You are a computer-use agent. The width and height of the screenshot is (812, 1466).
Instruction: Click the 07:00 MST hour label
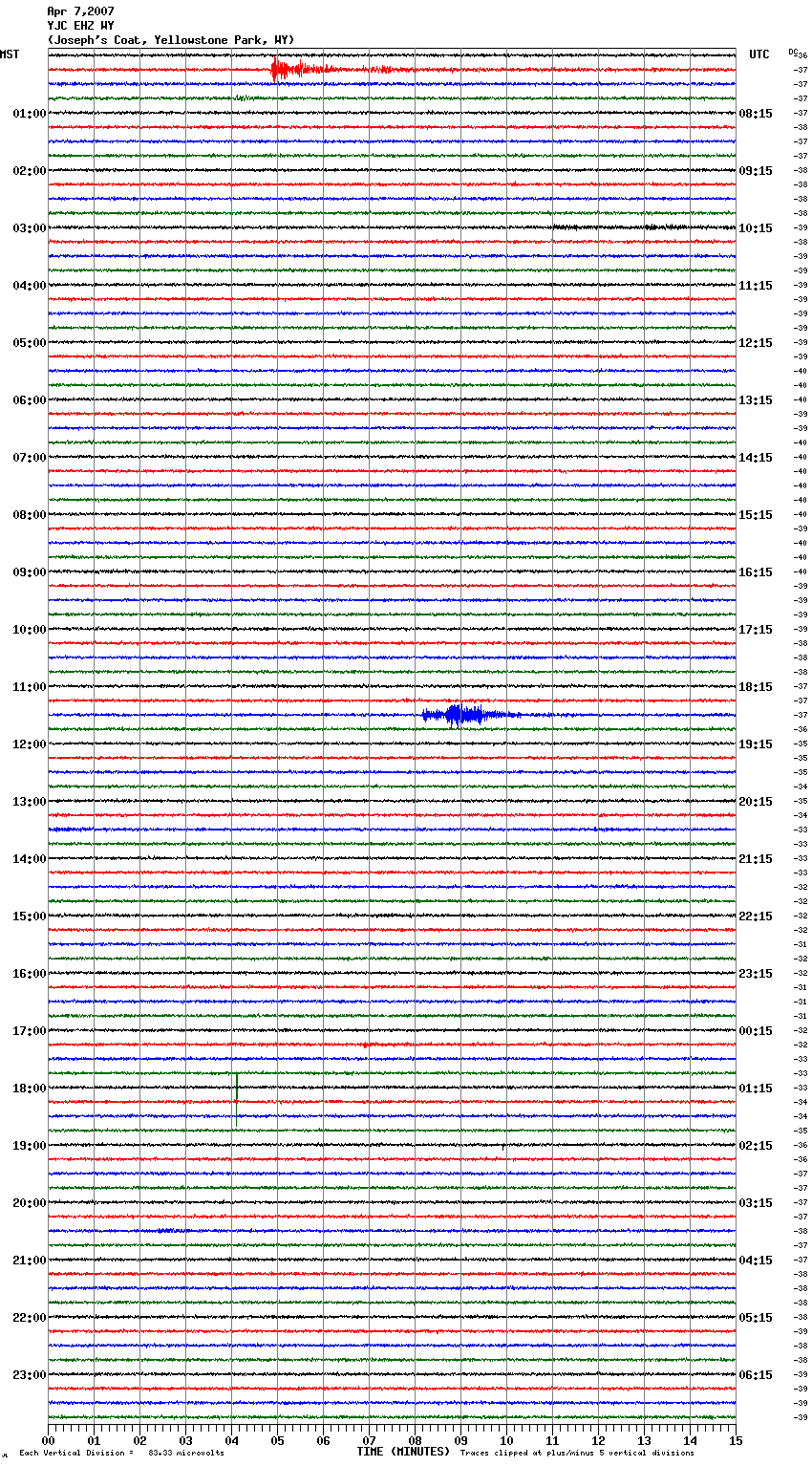[x=30, y=458]
